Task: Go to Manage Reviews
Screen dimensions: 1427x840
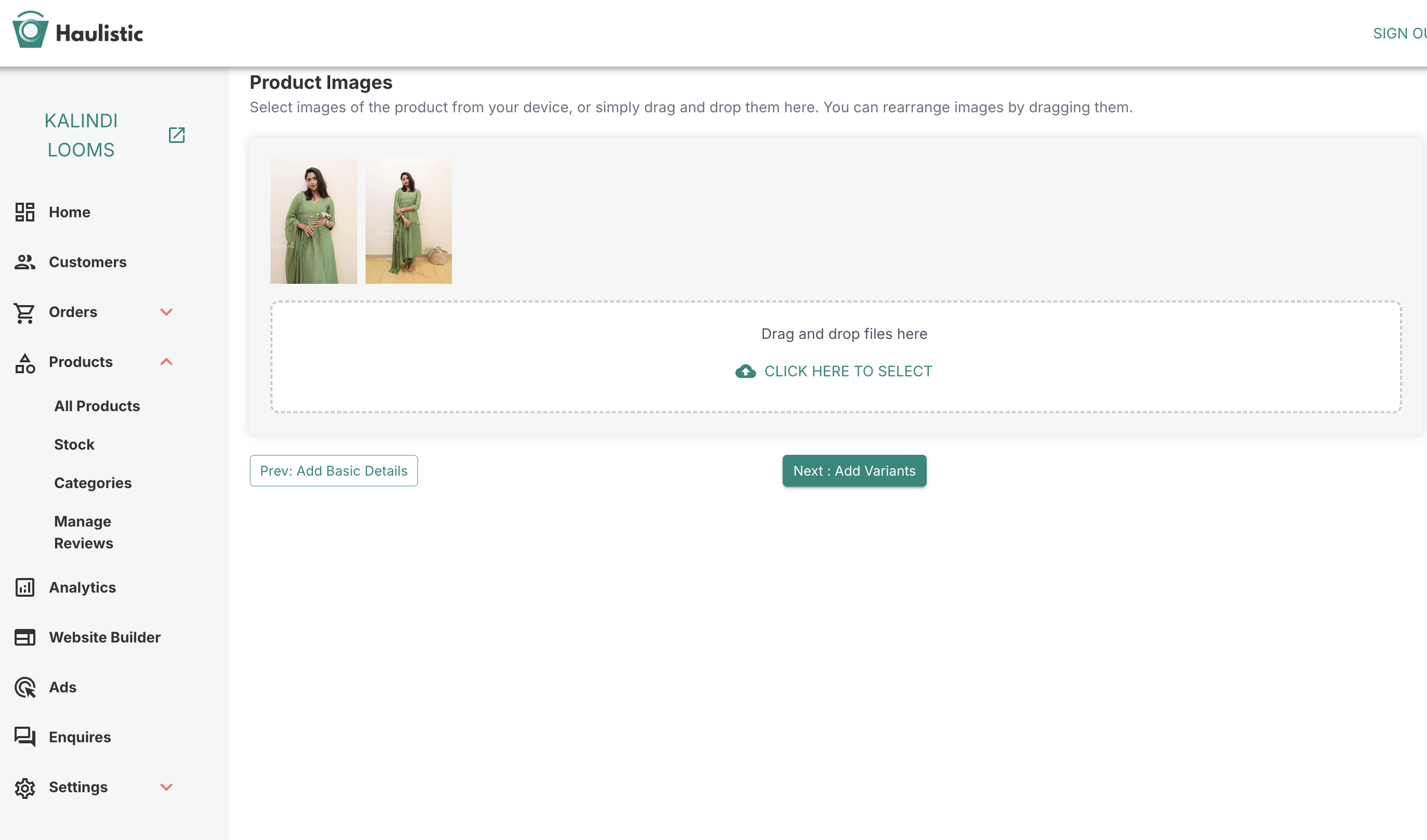Action: [83, 532]
